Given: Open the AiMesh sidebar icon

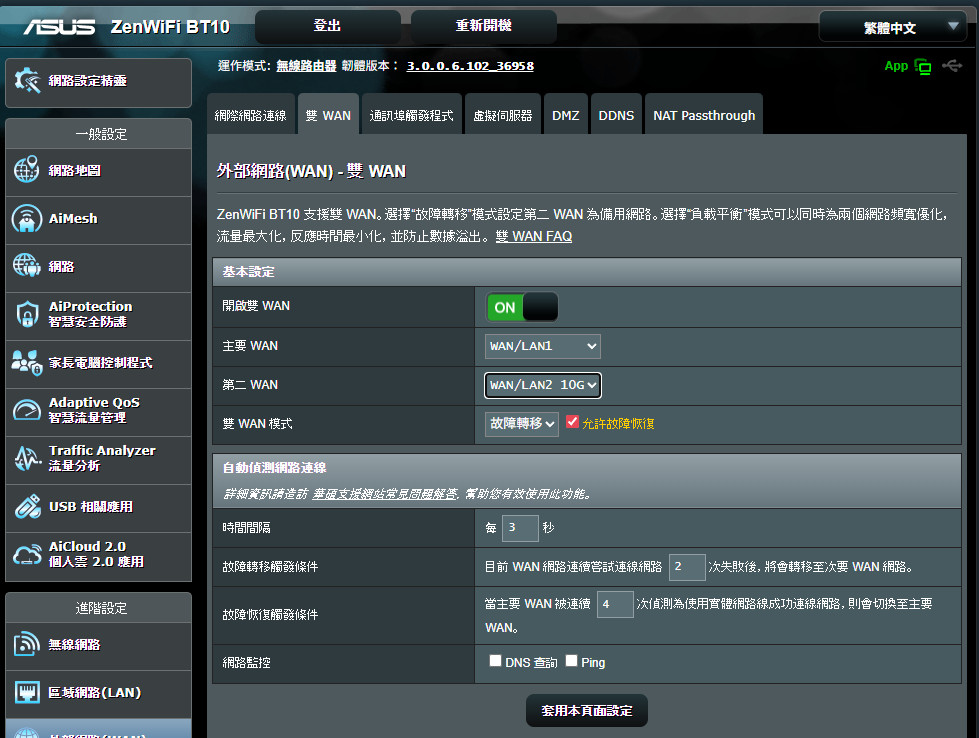Looking at the screenshot, I should click(x=27, y=219).
